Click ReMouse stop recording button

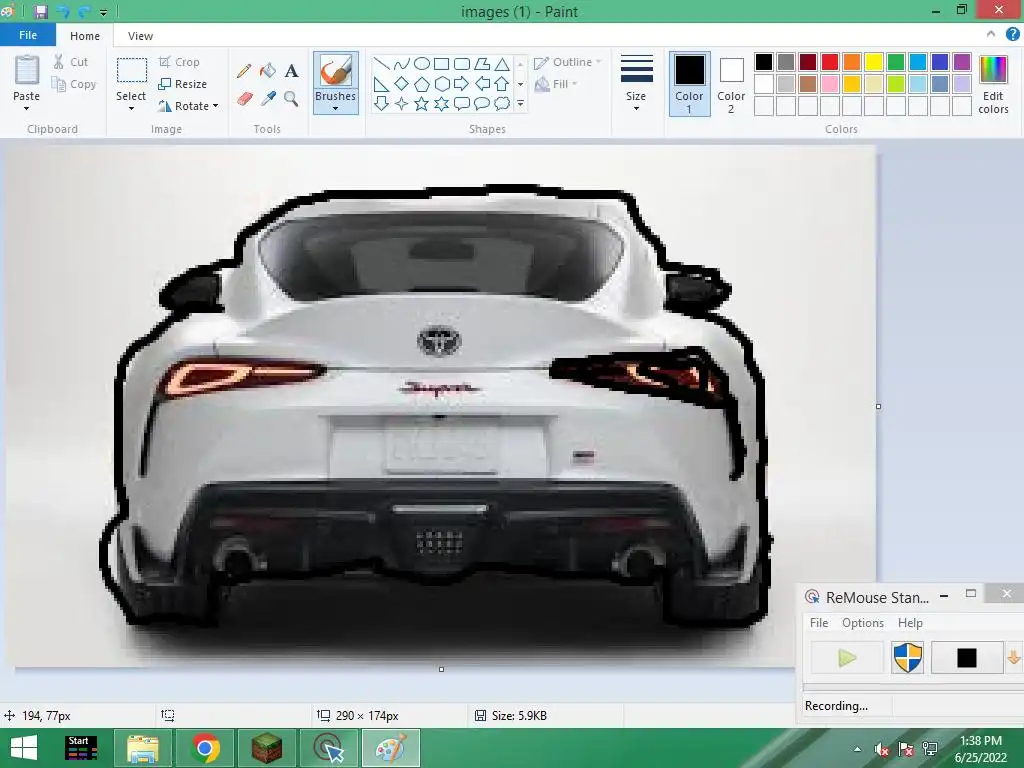tap(967, 658)
